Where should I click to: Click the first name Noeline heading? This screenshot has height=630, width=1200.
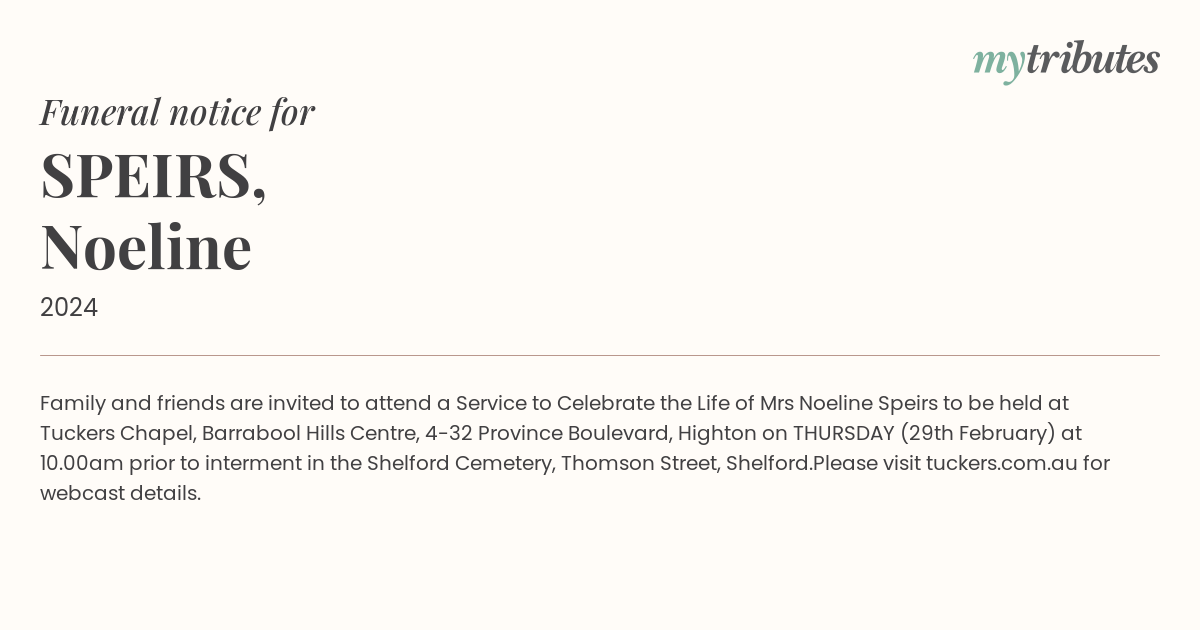[146, 247]
